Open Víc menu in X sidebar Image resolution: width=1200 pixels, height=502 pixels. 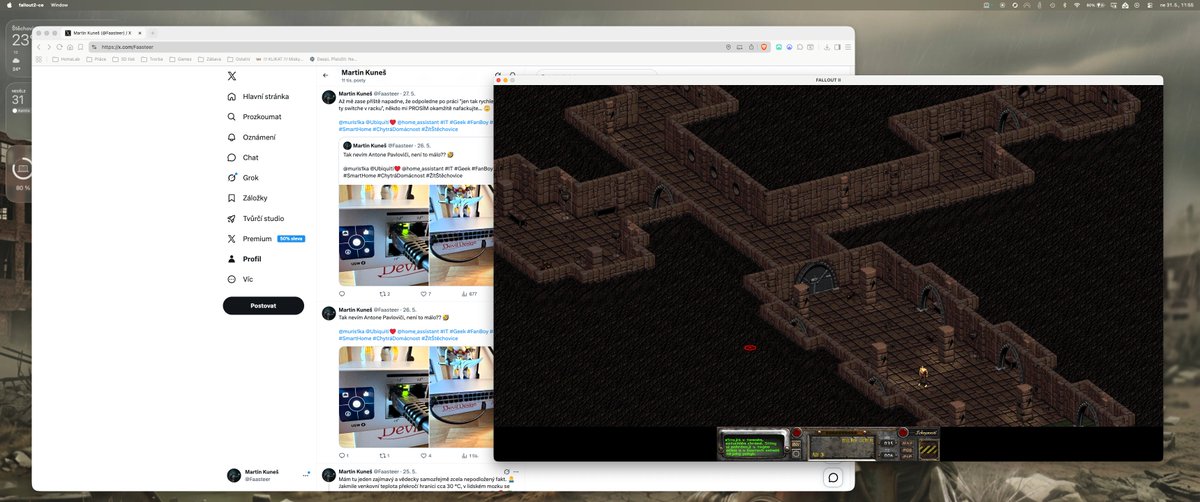click(240, 279)
